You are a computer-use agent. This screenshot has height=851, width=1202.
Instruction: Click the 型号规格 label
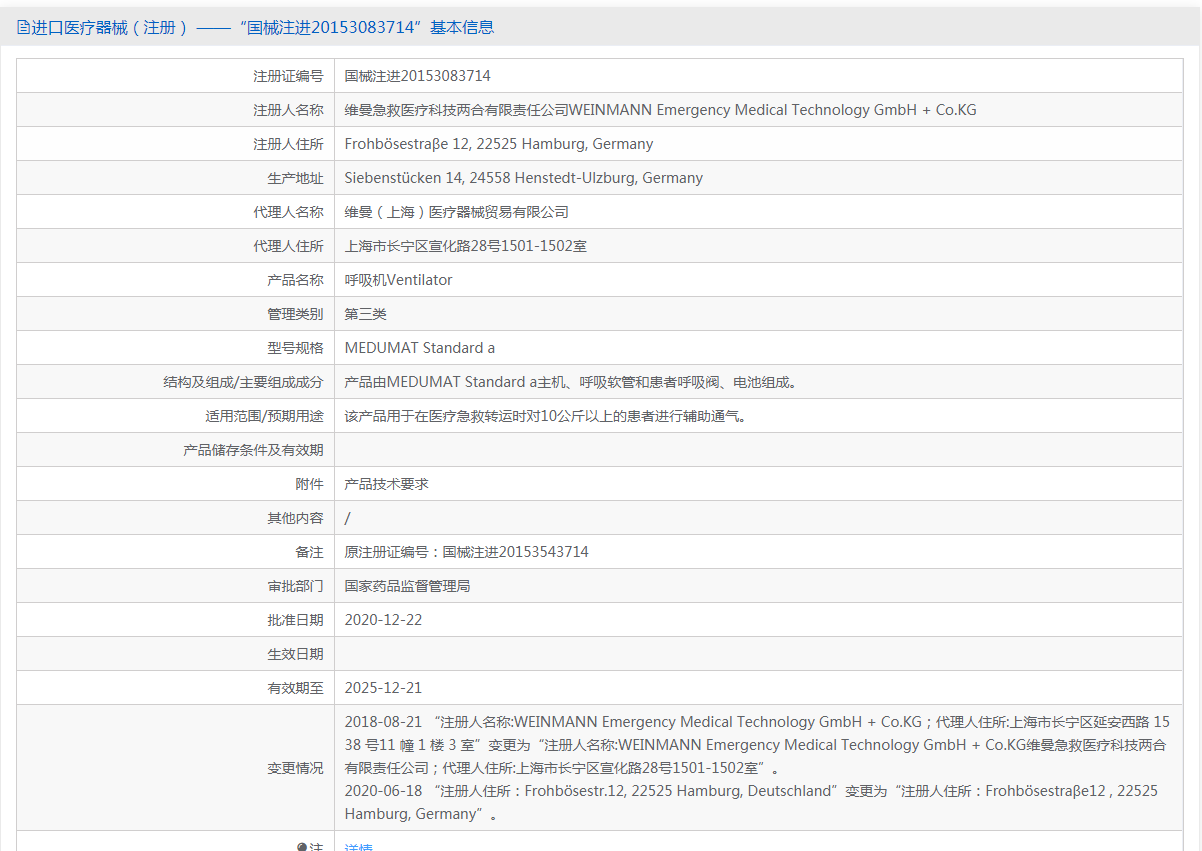click(x=295, y=348)
